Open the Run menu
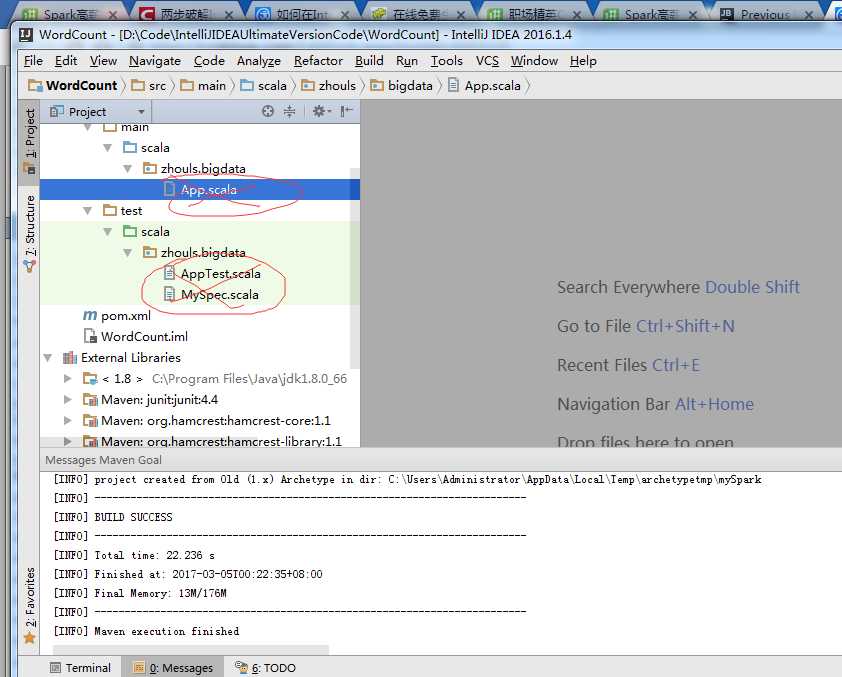The height and width of the screenshot is (677, 842). pos(407,61)
